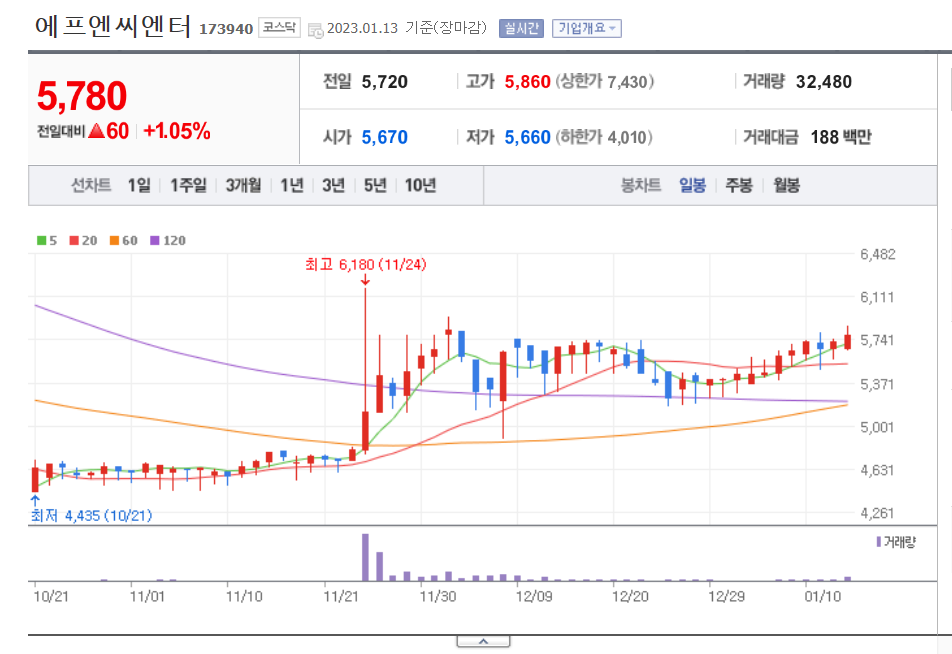
Task: Click the orange 60-day moving average swatch
Action: (x=114, y=240)
